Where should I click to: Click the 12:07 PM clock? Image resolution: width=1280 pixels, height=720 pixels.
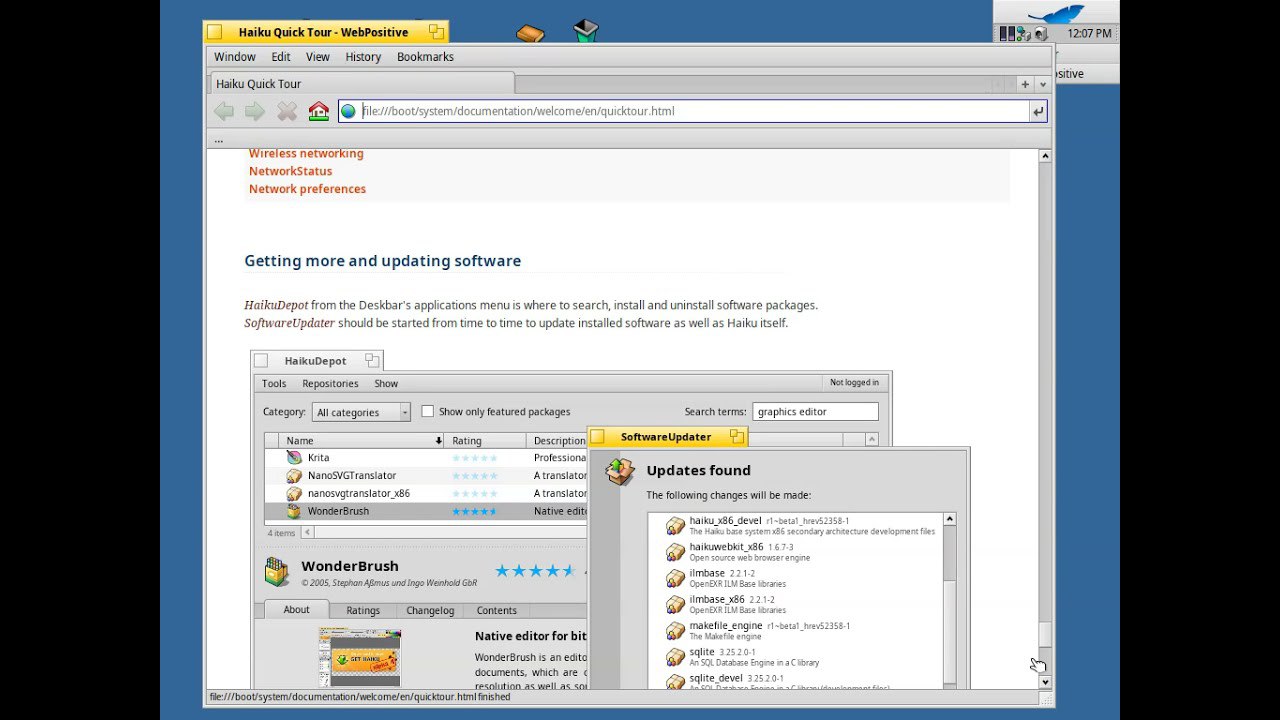1089,33
